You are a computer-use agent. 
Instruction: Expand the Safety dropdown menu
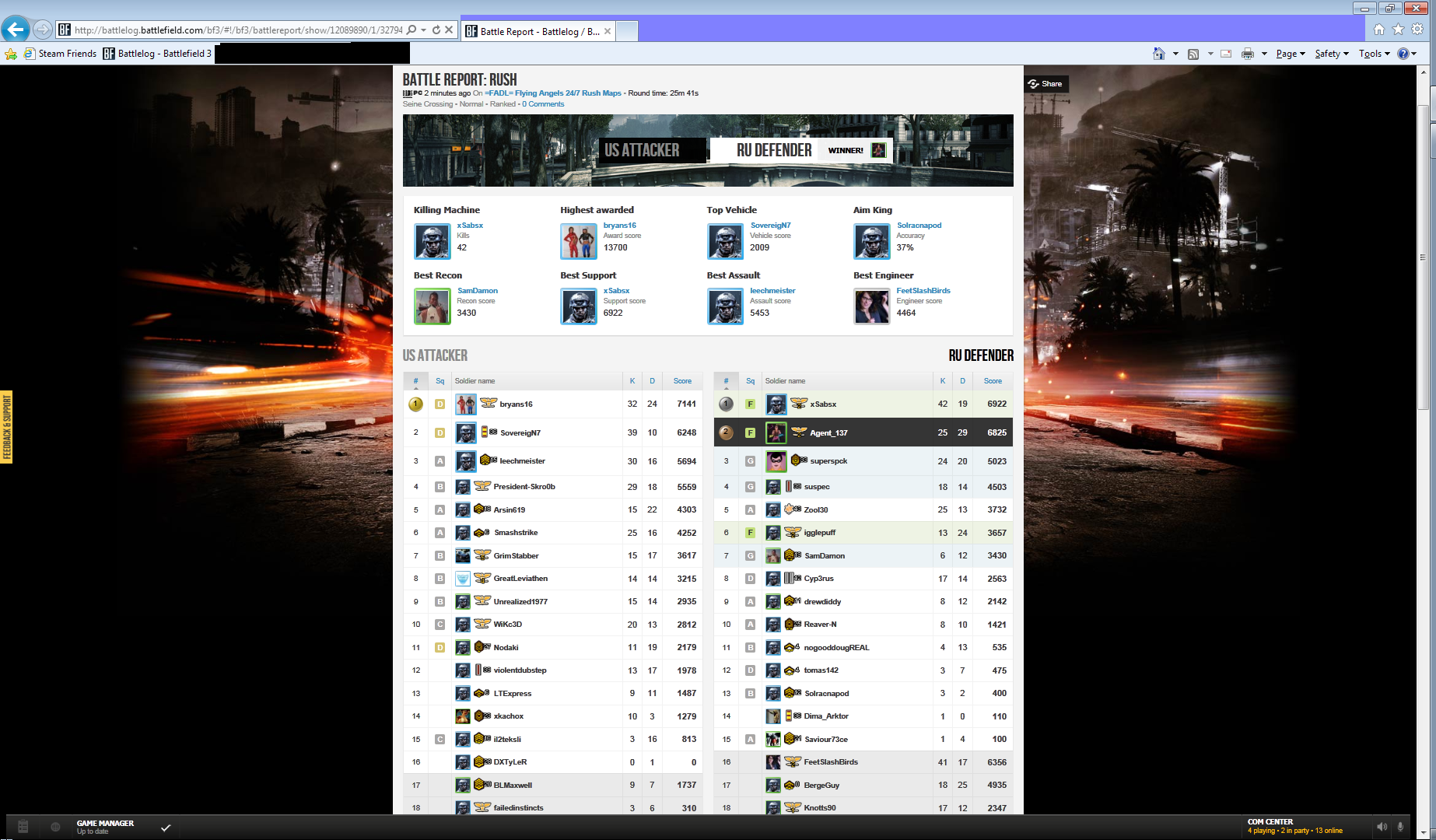(1332, 54)
